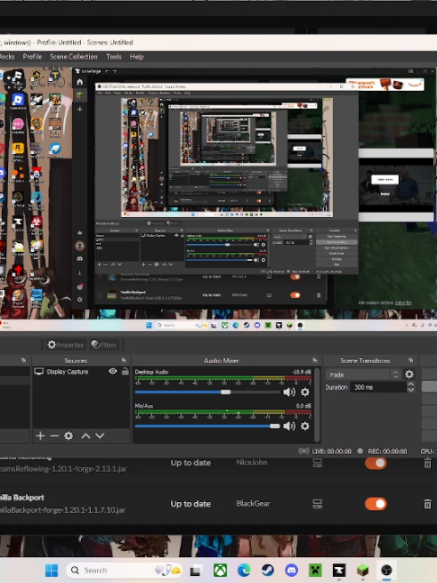The image size is (437, 583).
Task: Open source properties gear in Sources toolbar
Action: pos(68,436)
